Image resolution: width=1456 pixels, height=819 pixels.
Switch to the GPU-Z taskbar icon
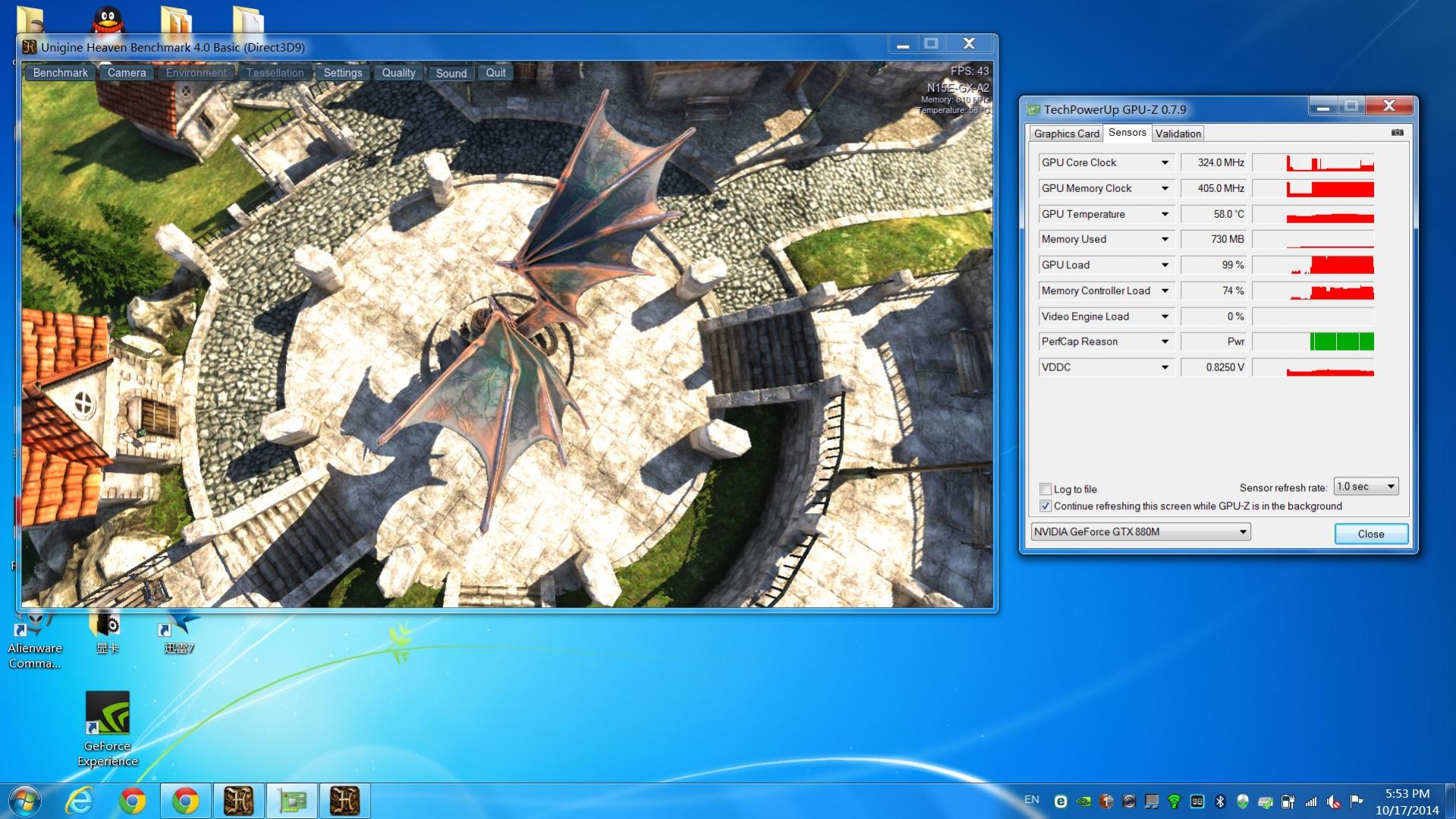point(291,801)
